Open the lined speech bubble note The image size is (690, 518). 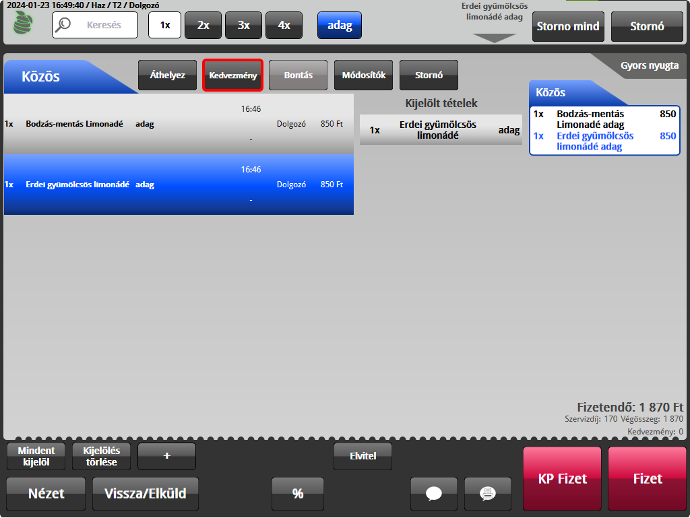click(x=488, y=493)
